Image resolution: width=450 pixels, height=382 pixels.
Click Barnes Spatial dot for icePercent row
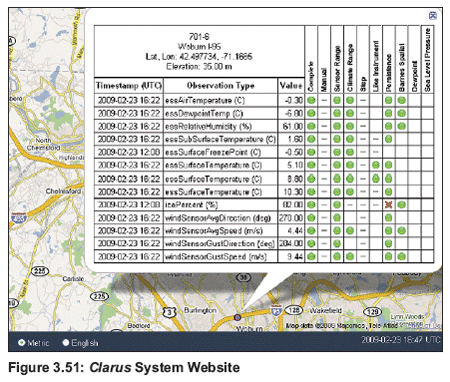click(401, 204)
